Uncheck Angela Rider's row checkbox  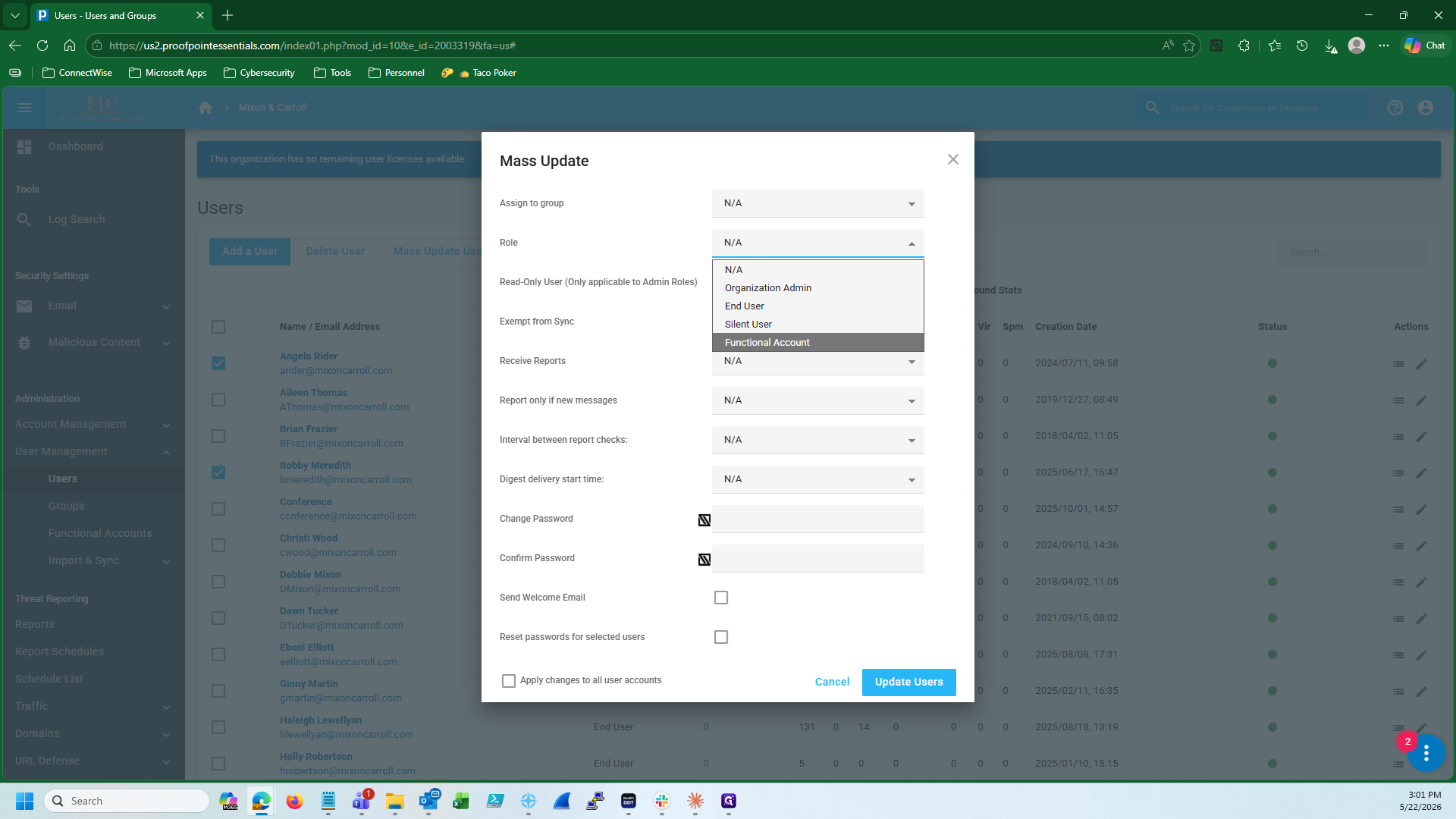tap(218, 363)
